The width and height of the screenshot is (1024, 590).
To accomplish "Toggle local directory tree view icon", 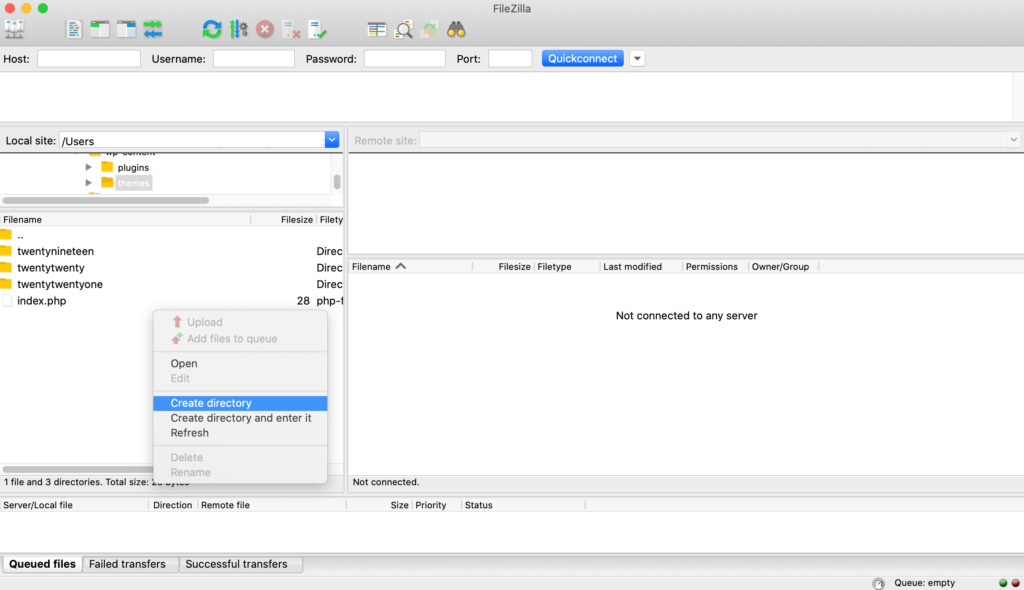I will (x=100, y=29).
